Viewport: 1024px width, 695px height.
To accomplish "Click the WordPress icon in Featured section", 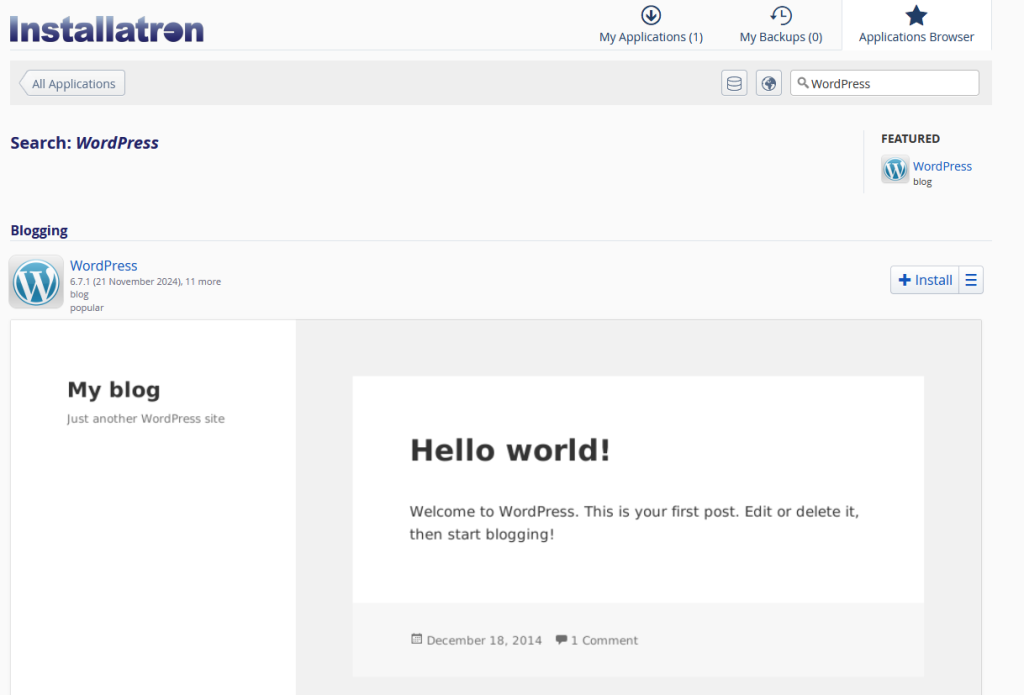I will [x=895, y=170].
